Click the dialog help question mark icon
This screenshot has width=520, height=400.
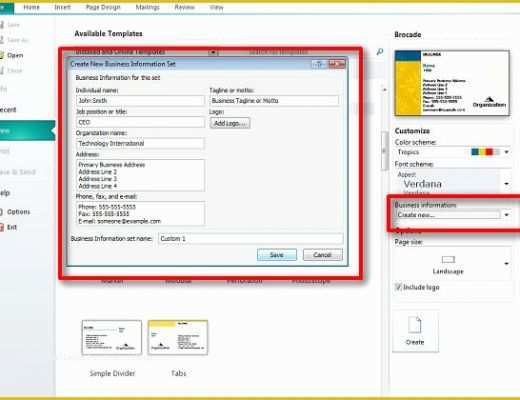coord(319,64)
